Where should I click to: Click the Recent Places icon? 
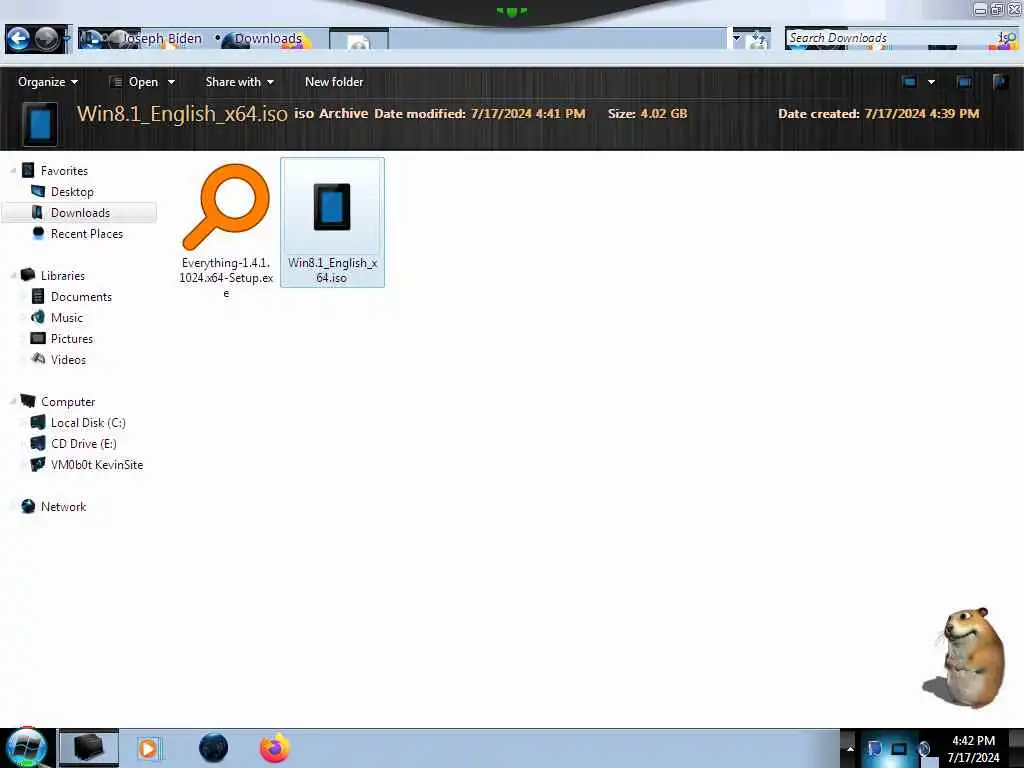click(x=38, y=233)
